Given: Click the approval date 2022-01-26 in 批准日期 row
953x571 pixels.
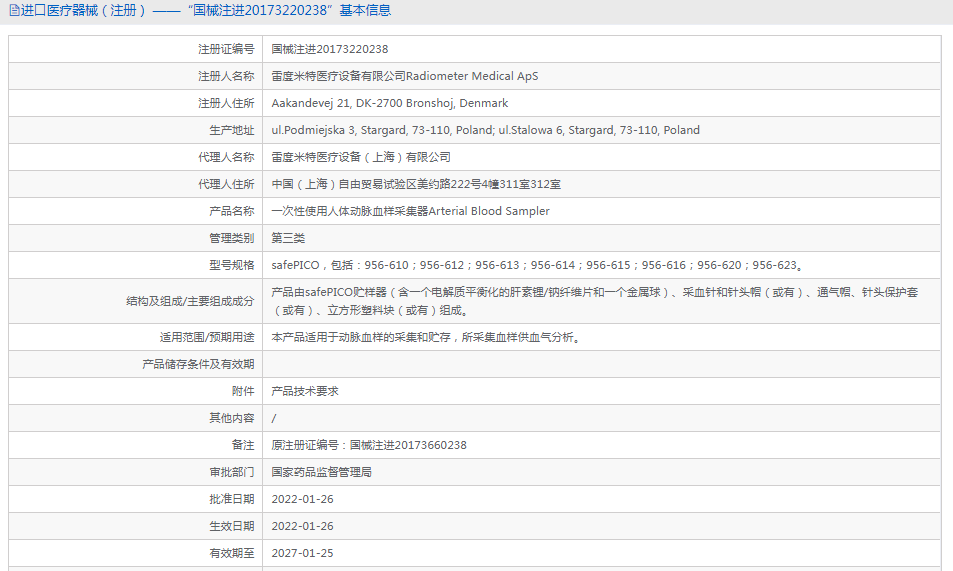Looking at the screenshot, I should 302,499.
